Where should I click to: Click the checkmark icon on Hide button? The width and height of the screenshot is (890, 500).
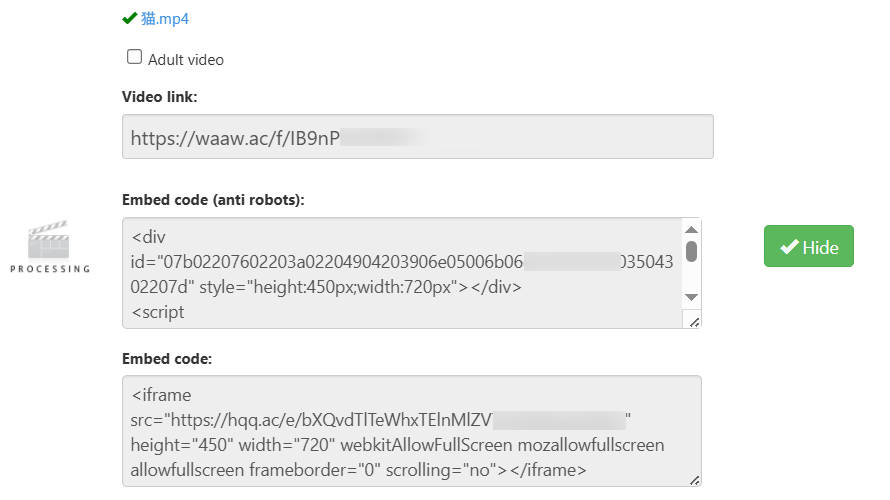coord(789,247)
